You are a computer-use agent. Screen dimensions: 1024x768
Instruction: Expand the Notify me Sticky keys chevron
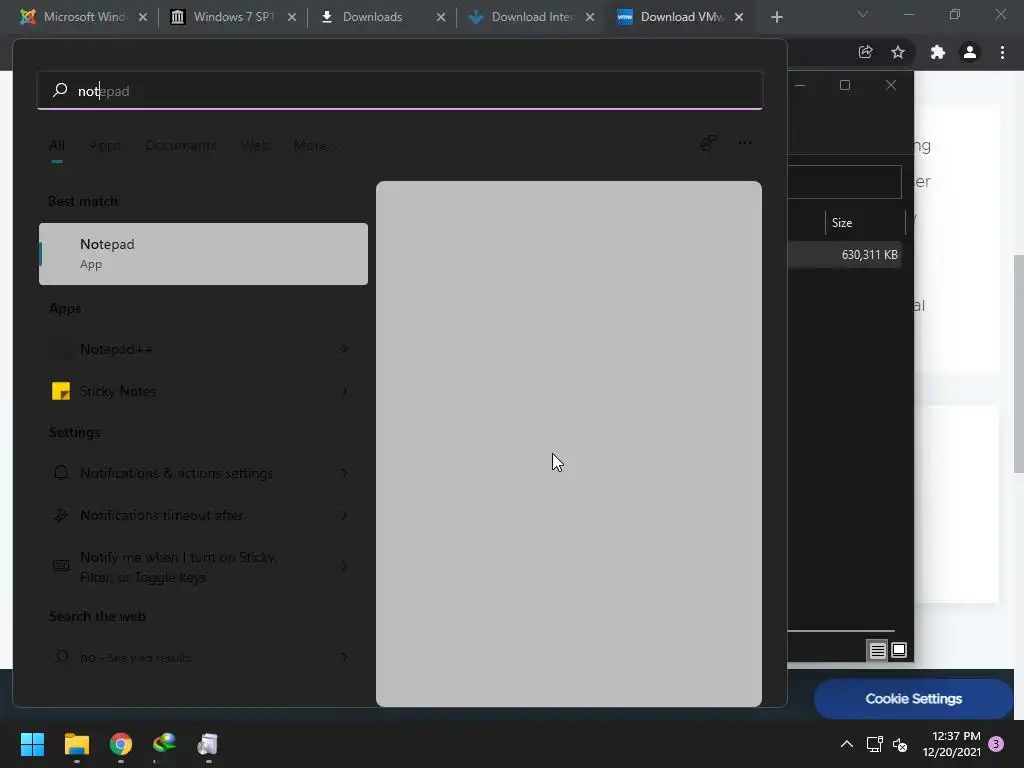coord(345,566)
